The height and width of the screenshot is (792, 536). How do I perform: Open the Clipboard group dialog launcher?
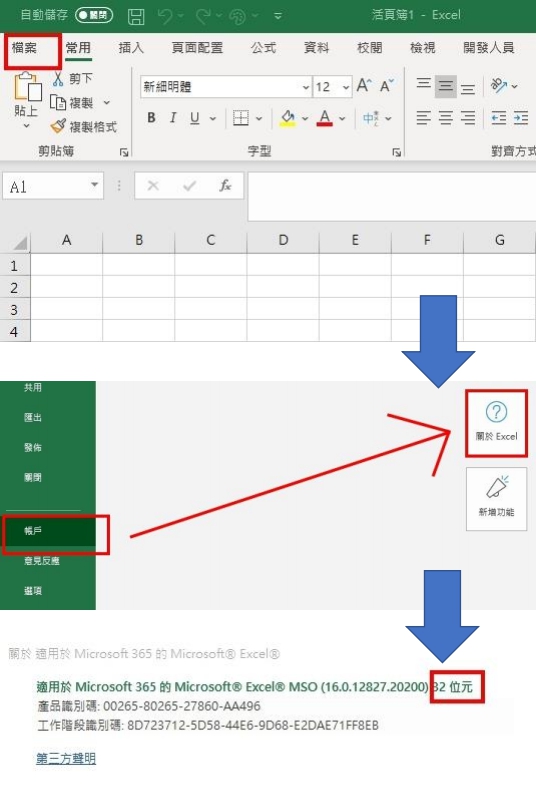[124, 152]
